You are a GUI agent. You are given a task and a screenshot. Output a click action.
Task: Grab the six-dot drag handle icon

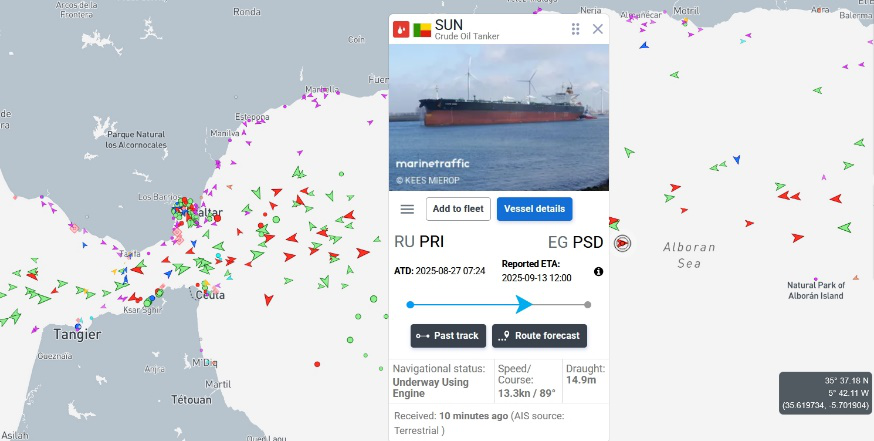pyautogui.click(x=576, y=29)
